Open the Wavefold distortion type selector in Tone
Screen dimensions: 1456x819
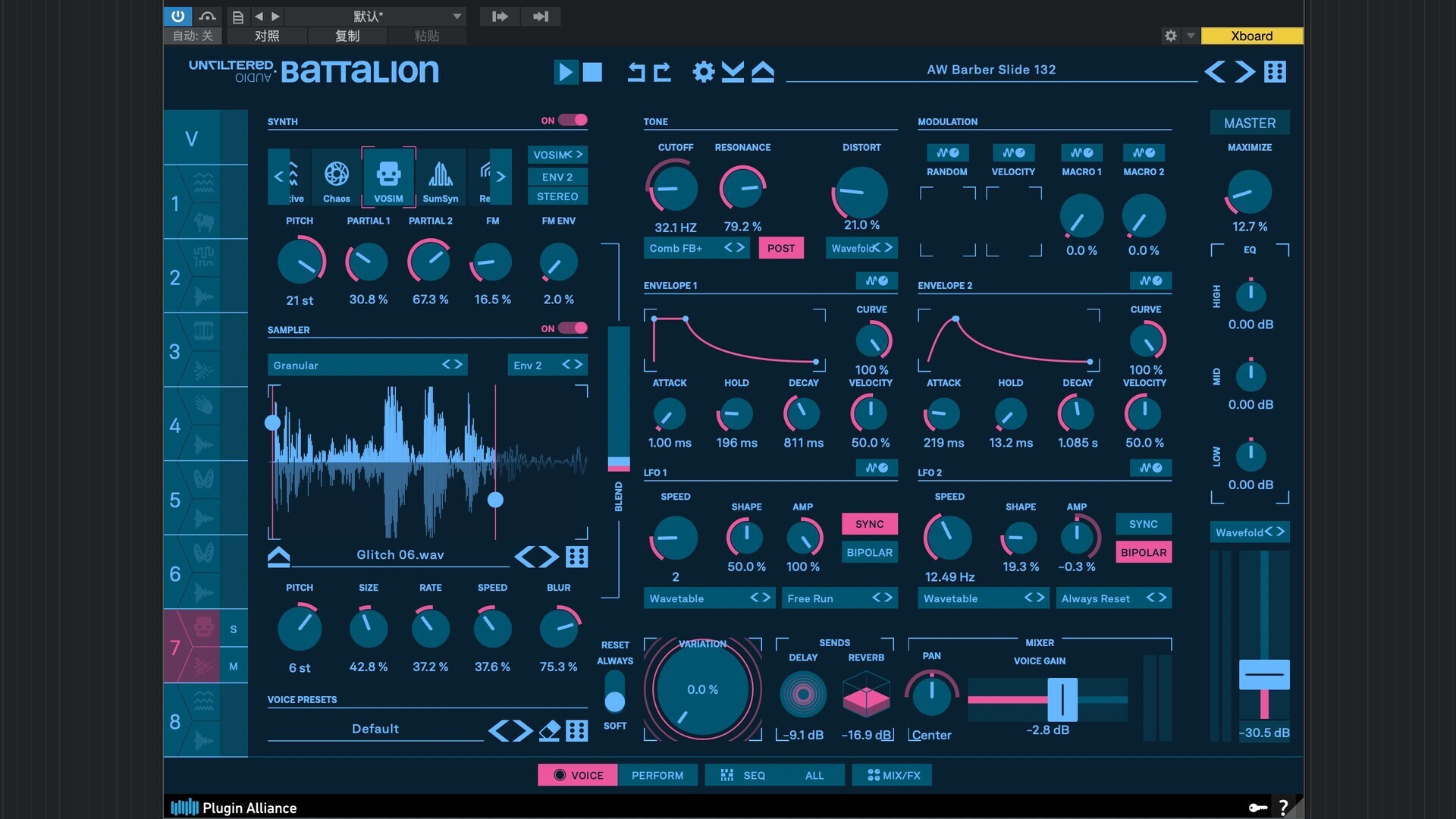(x=861, y=248)
